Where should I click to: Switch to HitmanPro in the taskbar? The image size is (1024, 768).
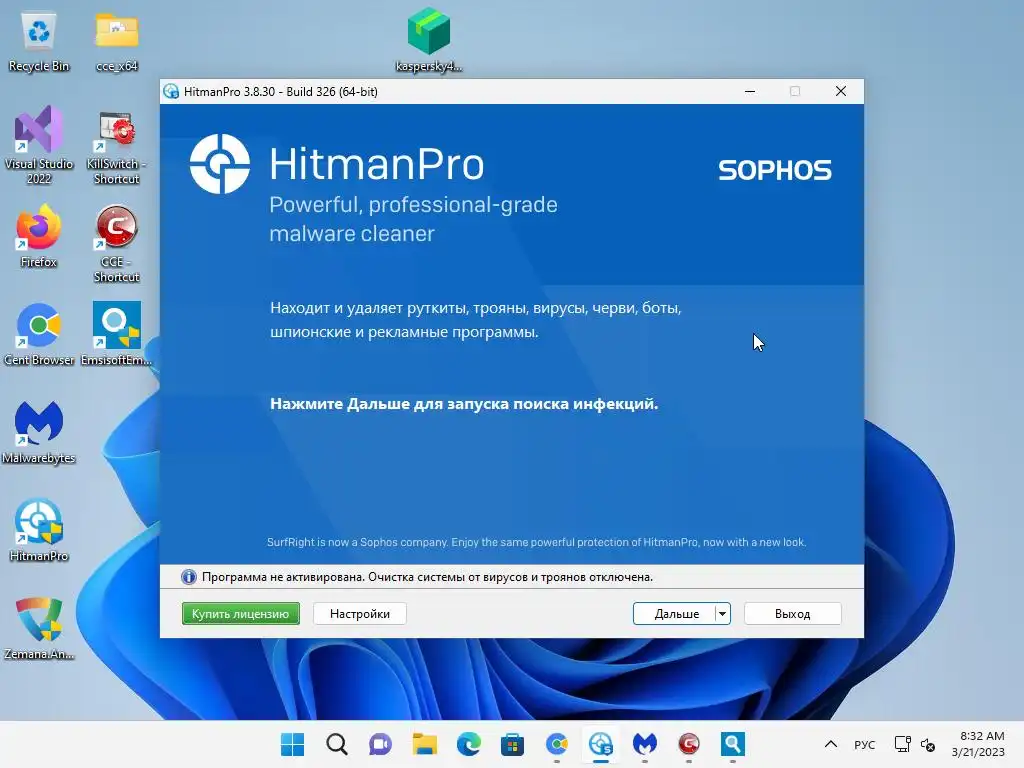point(600,744)
